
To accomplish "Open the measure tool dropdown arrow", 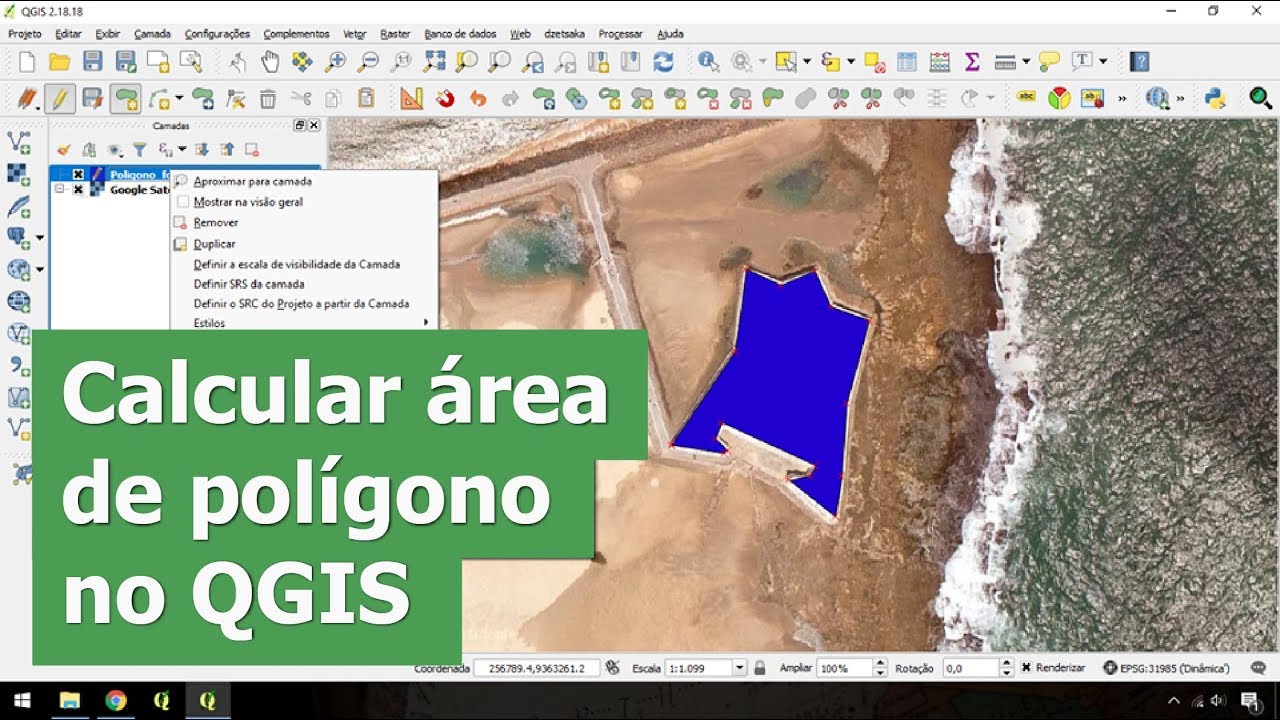I will pos(1026,62).
